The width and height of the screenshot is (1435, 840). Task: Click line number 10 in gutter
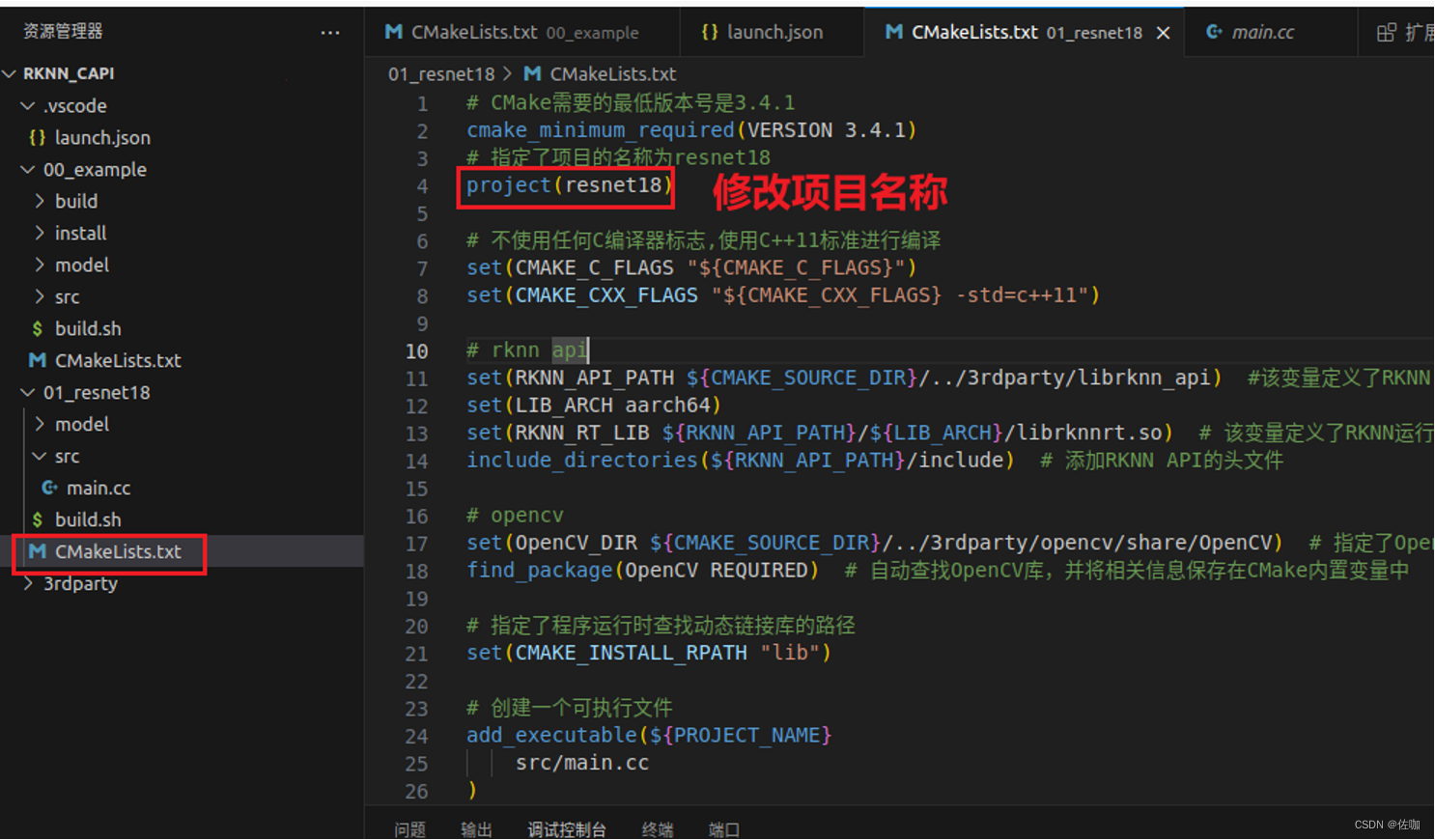tap(417, 351)
